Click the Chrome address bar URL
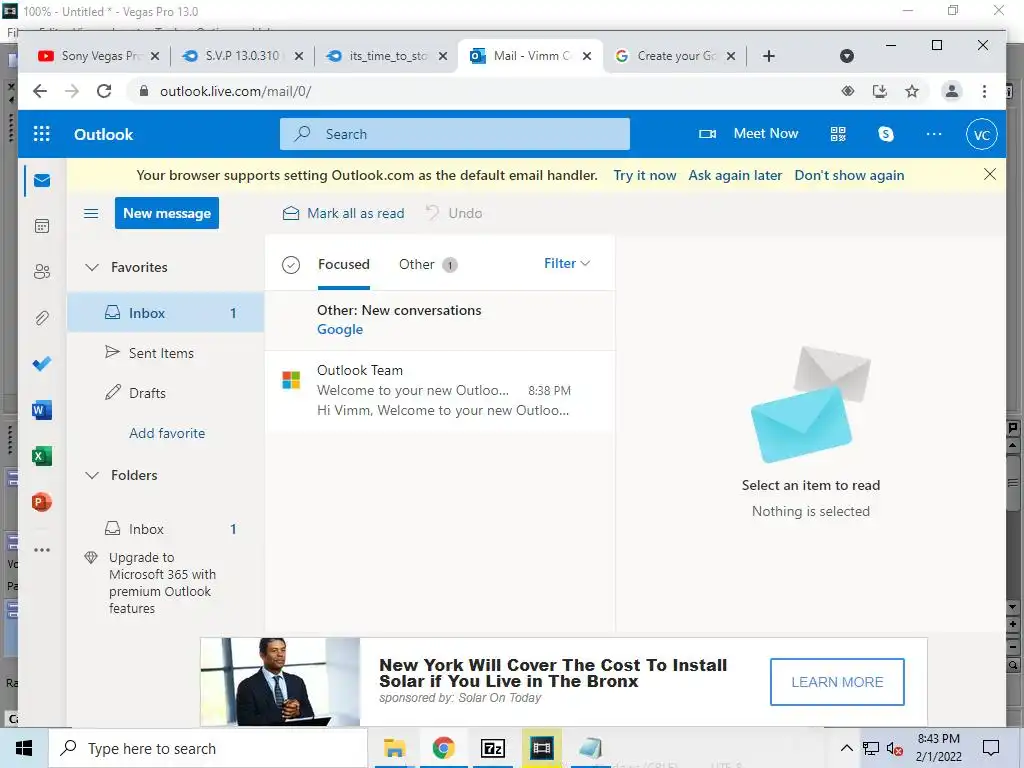The image size is (1024, 768). pos(235,91)
